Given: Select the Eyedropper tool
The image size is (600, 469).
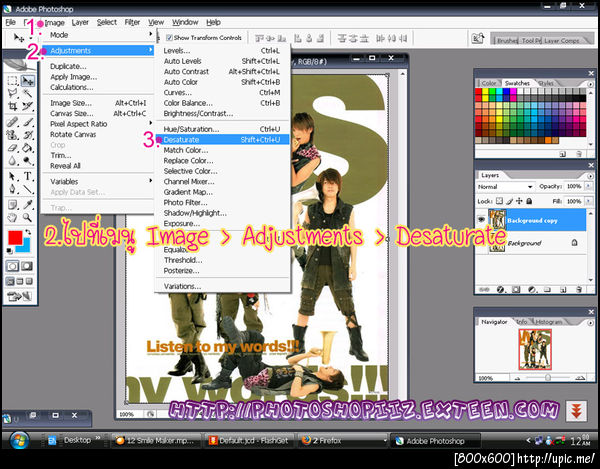Looking at the screenshot, I should coord(28,205).
